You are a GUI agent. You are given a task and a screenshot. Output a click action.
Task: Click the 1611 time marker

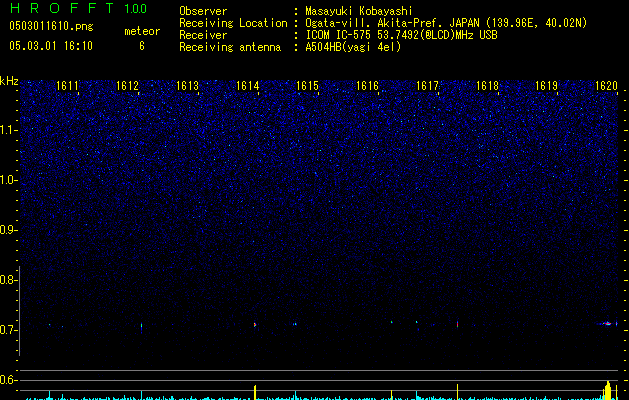coord(68,87)
